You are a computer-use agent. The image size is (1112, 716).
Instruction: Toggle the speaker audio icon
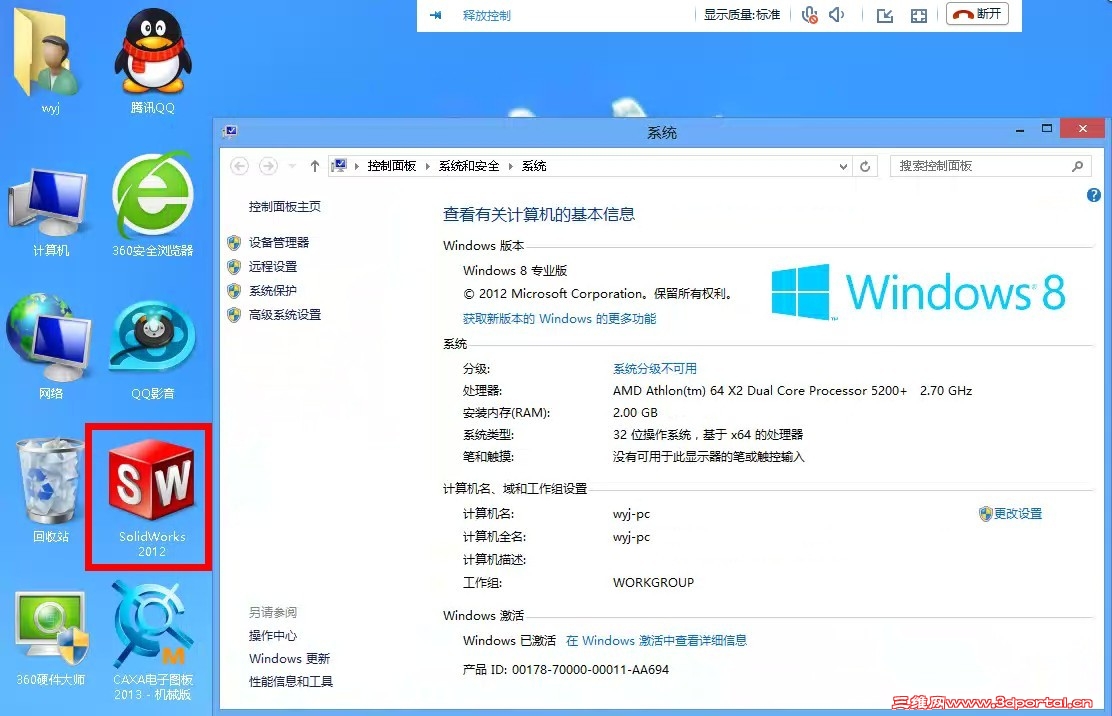pos(837,14)
